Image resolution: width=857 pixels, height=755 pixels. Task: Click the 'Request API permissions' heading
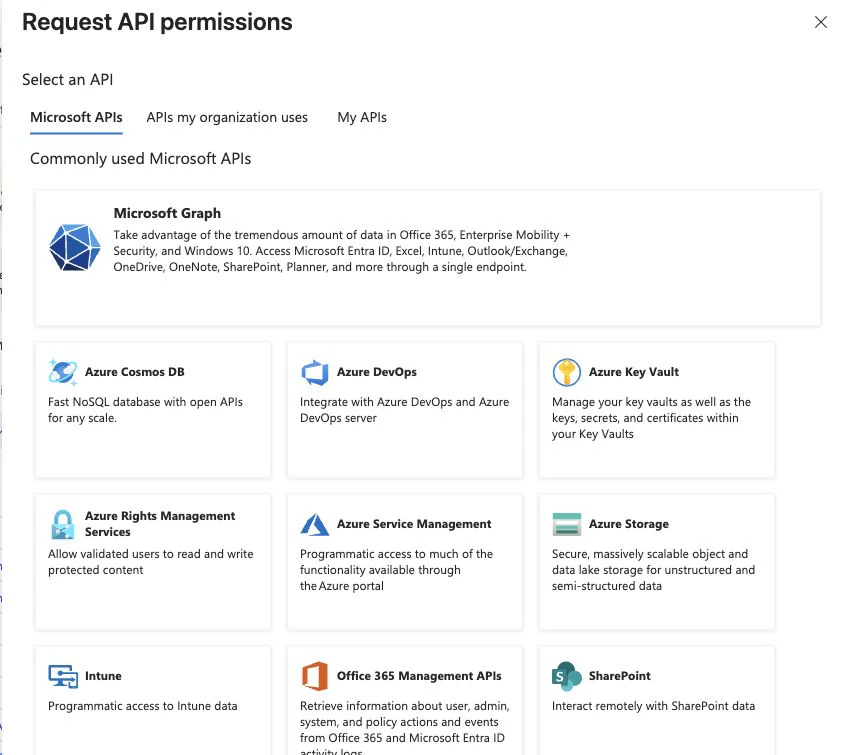157,22
